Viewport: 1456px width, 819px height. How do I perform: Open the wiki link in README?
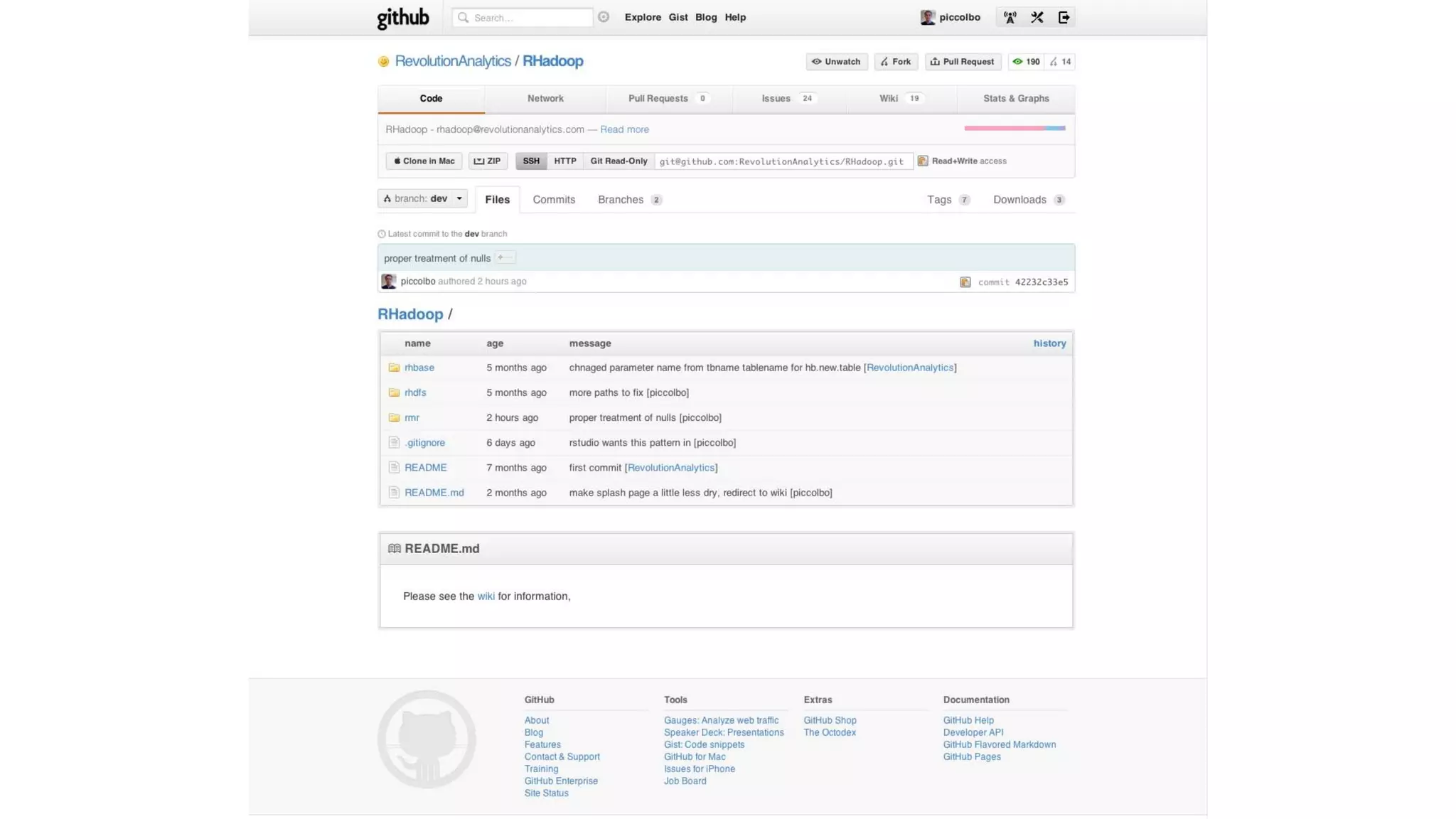(486, 596)
